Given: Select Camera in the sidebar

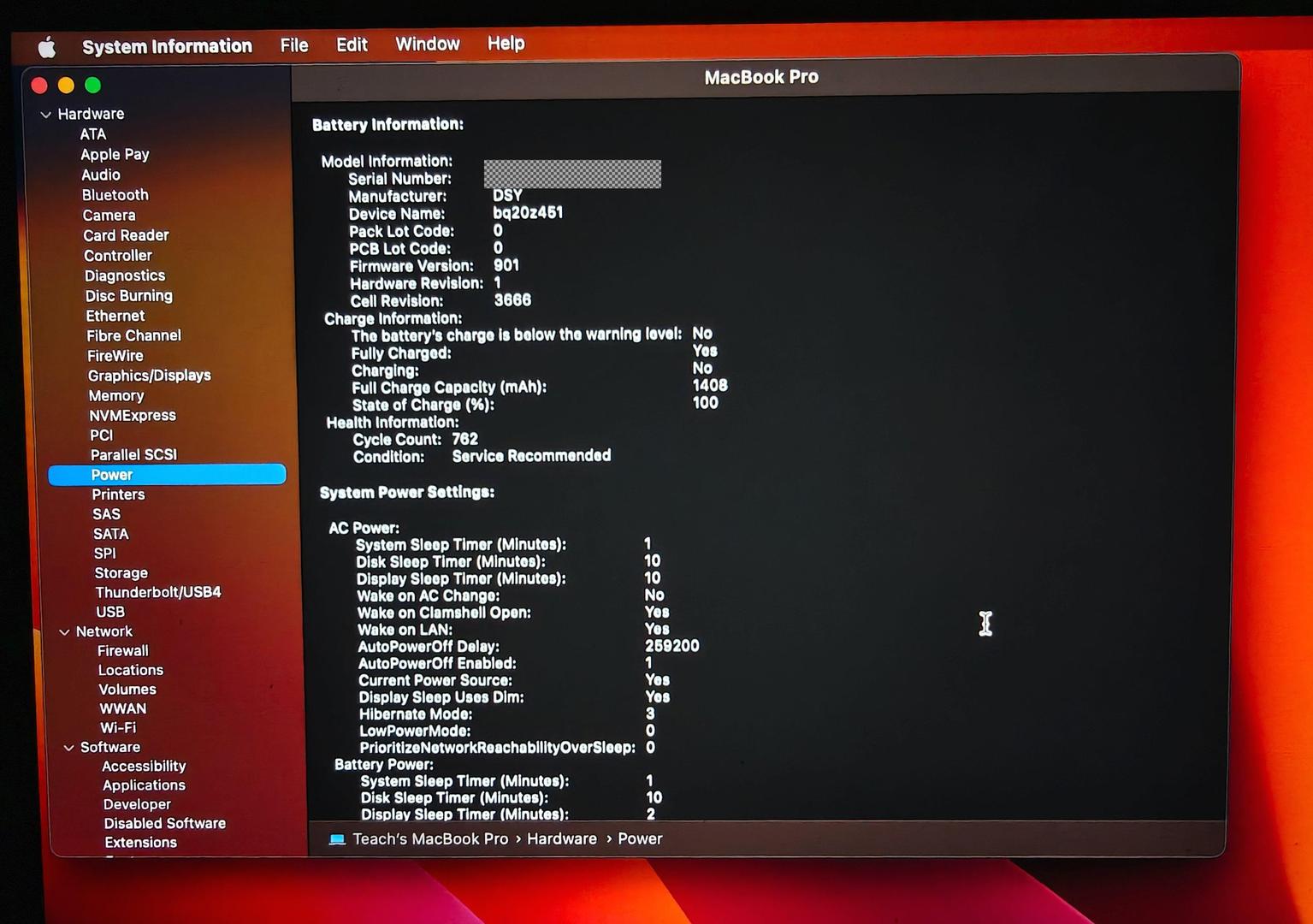Looking at the screenshot, I should click(x=109, y=216).
